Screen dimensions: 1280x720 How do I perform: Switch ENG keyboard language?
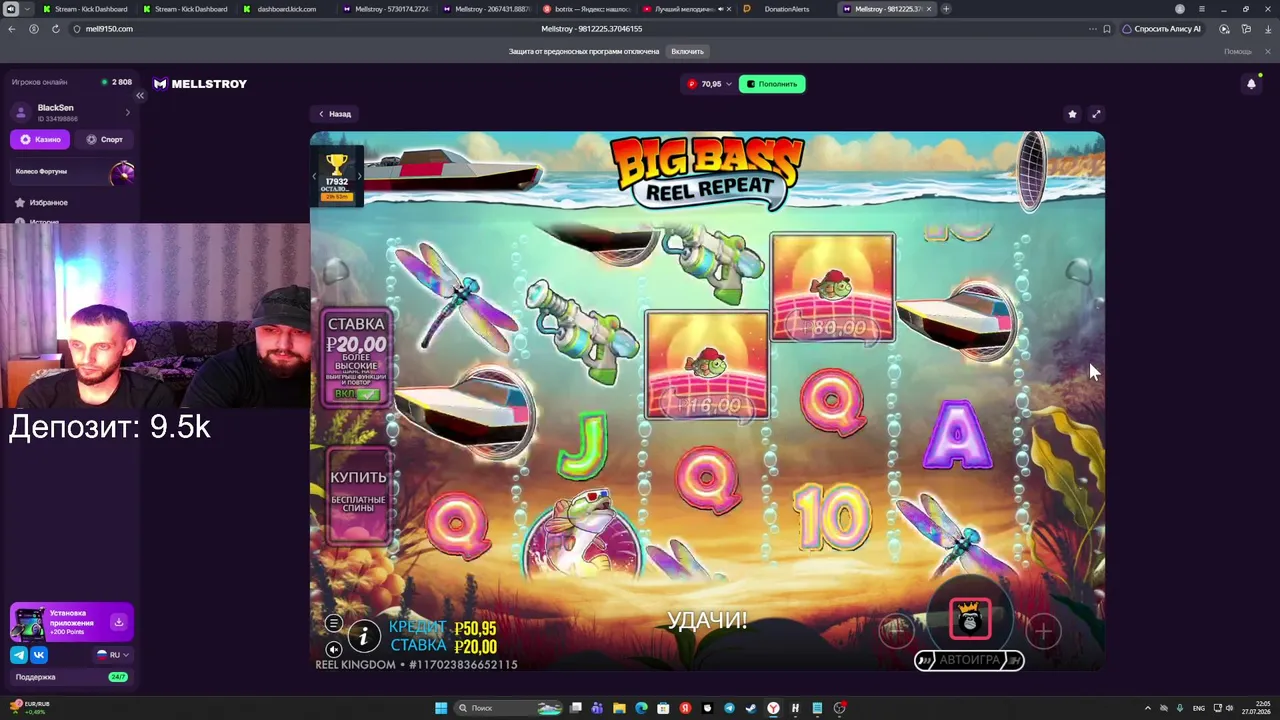(1199, 708)
